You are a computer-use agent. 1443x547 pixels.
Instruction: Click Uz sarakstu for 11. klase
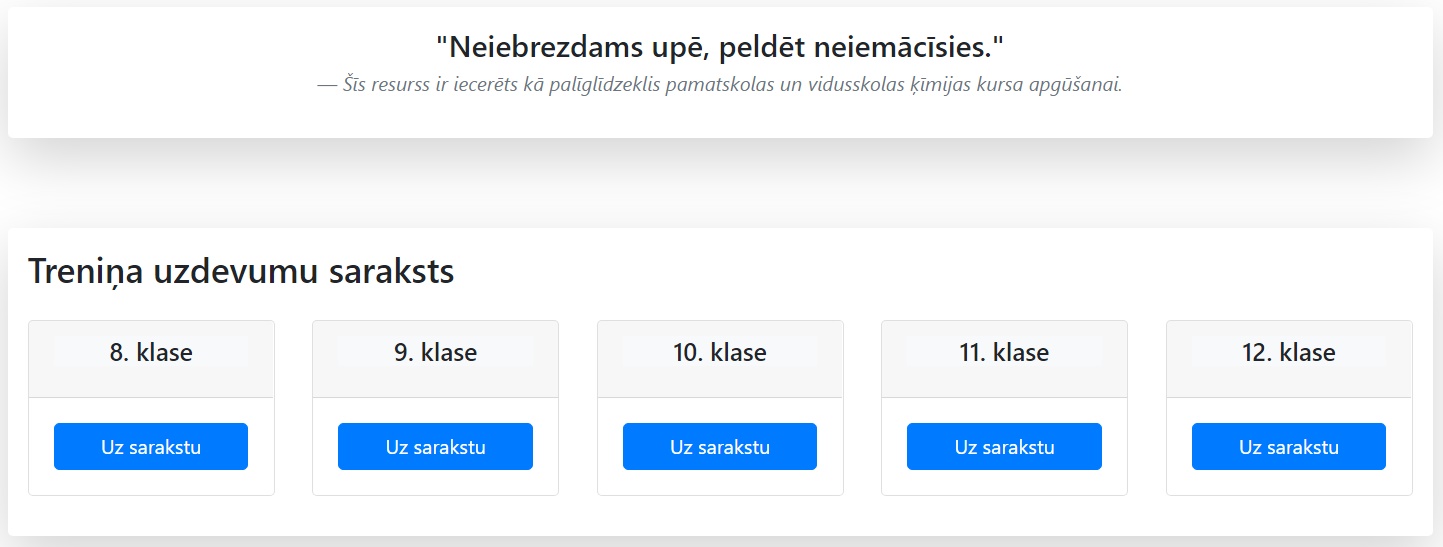pyautogui.click(x=1004, y=446)
